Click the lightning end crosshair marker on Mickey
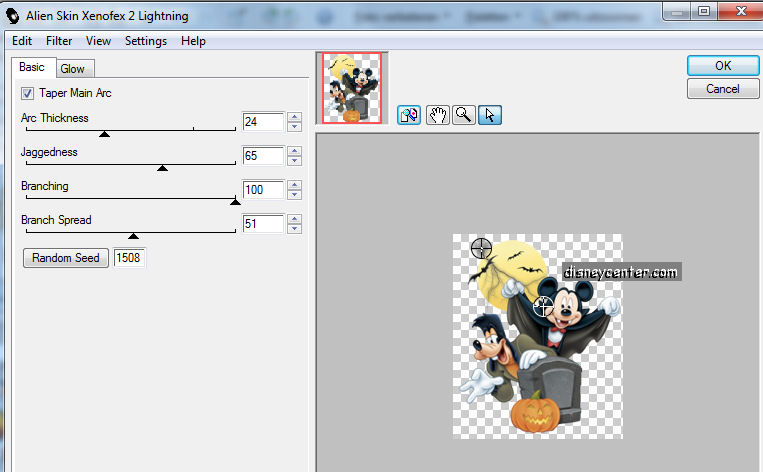Screen dimensions: 763x472 pyautogui.click(x=543, y=307)
